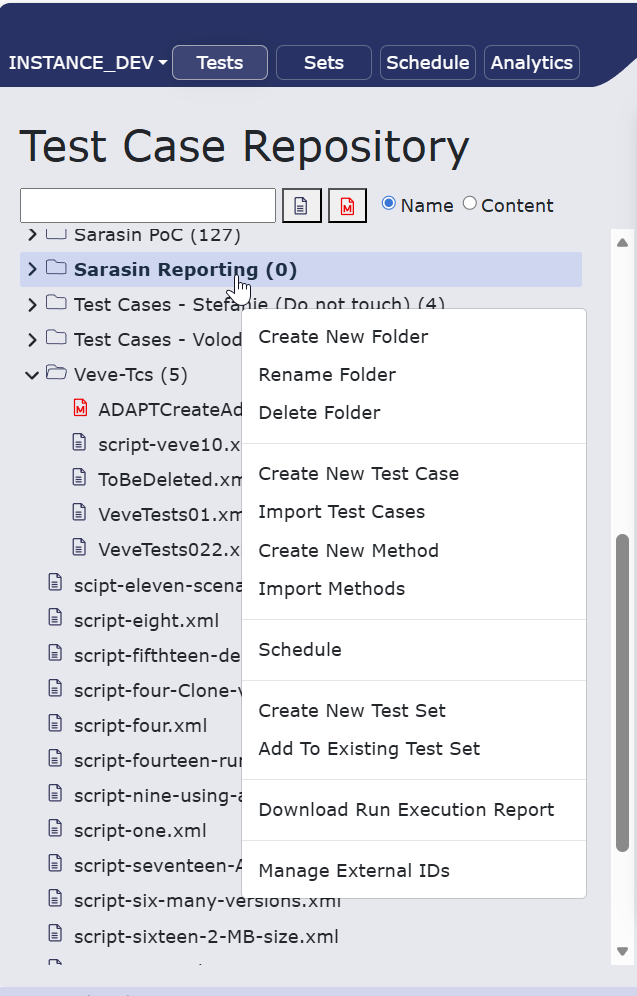This screenshot has height=996, width=637.
Task: Choose Create New Test Set
Action: click(x=413, y=711)
